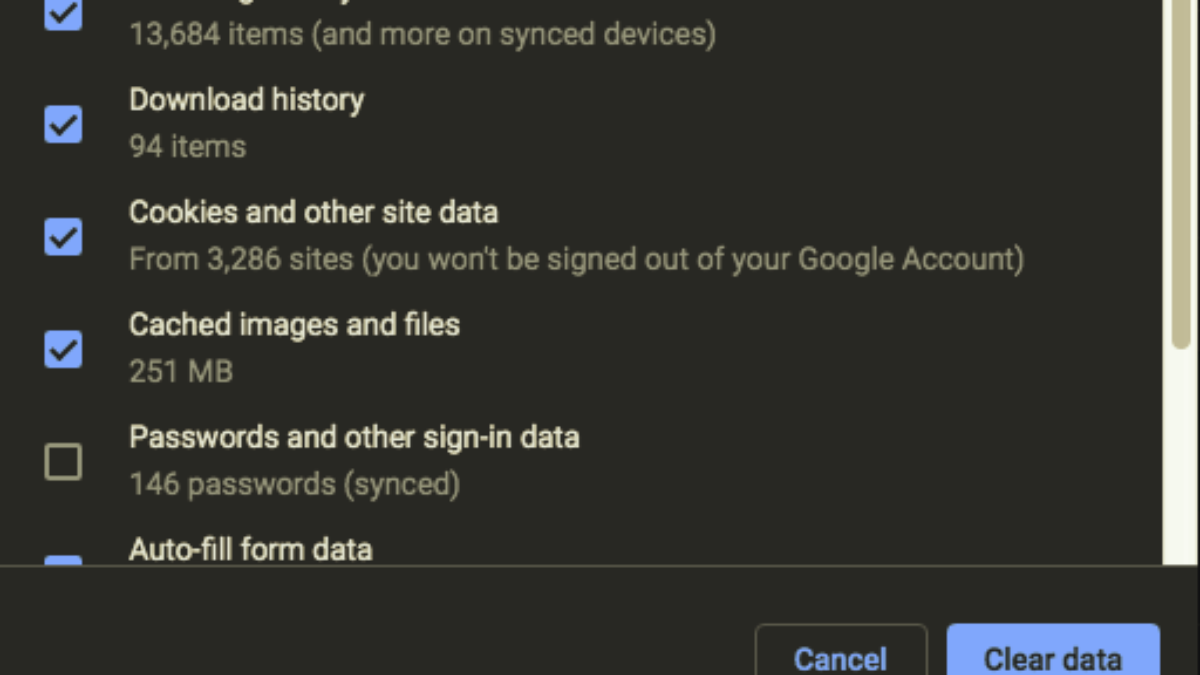Click the Passwords and other sign-in data label

354,437
